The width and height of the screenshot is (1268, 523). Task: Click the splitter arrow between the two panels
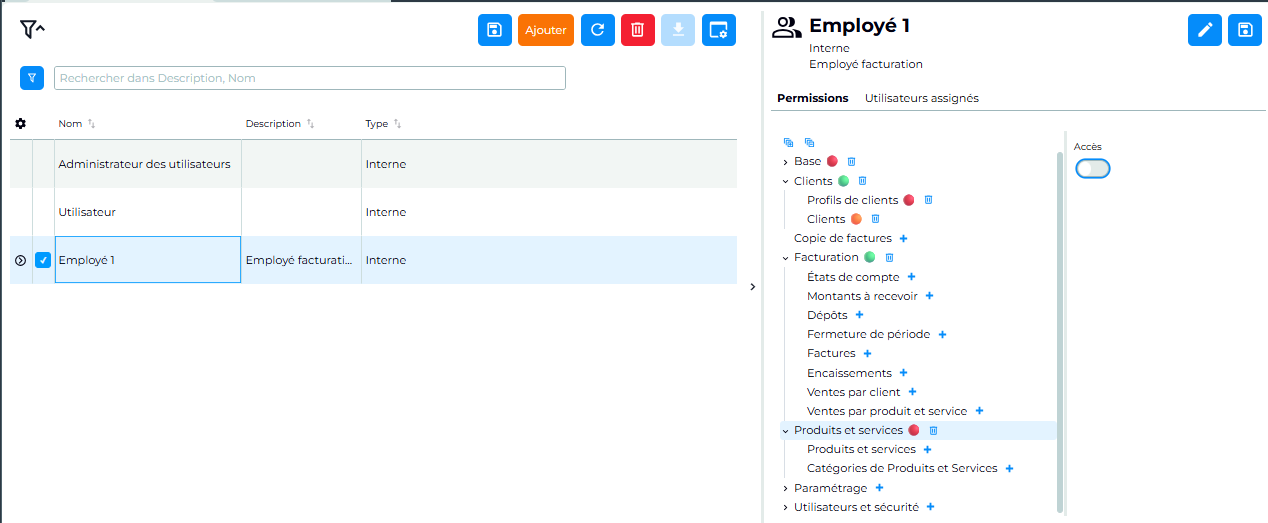752,287
